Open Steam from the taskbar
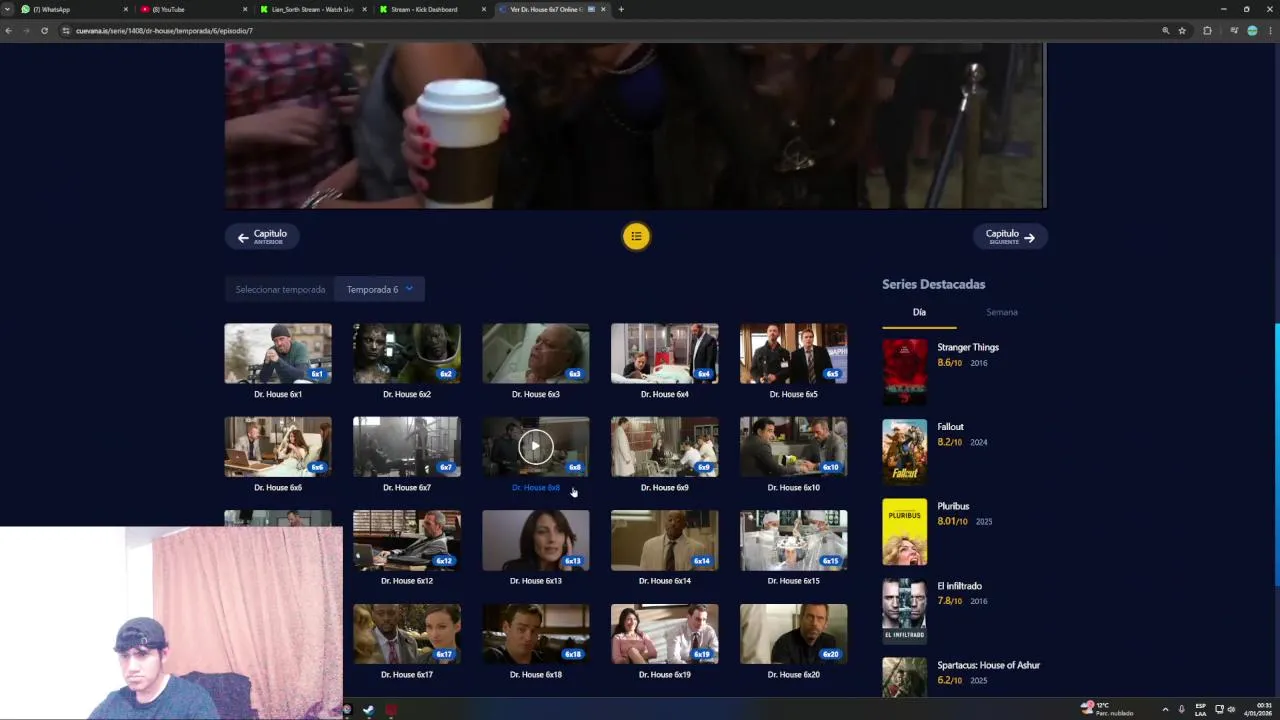 (x=368, y=710)
